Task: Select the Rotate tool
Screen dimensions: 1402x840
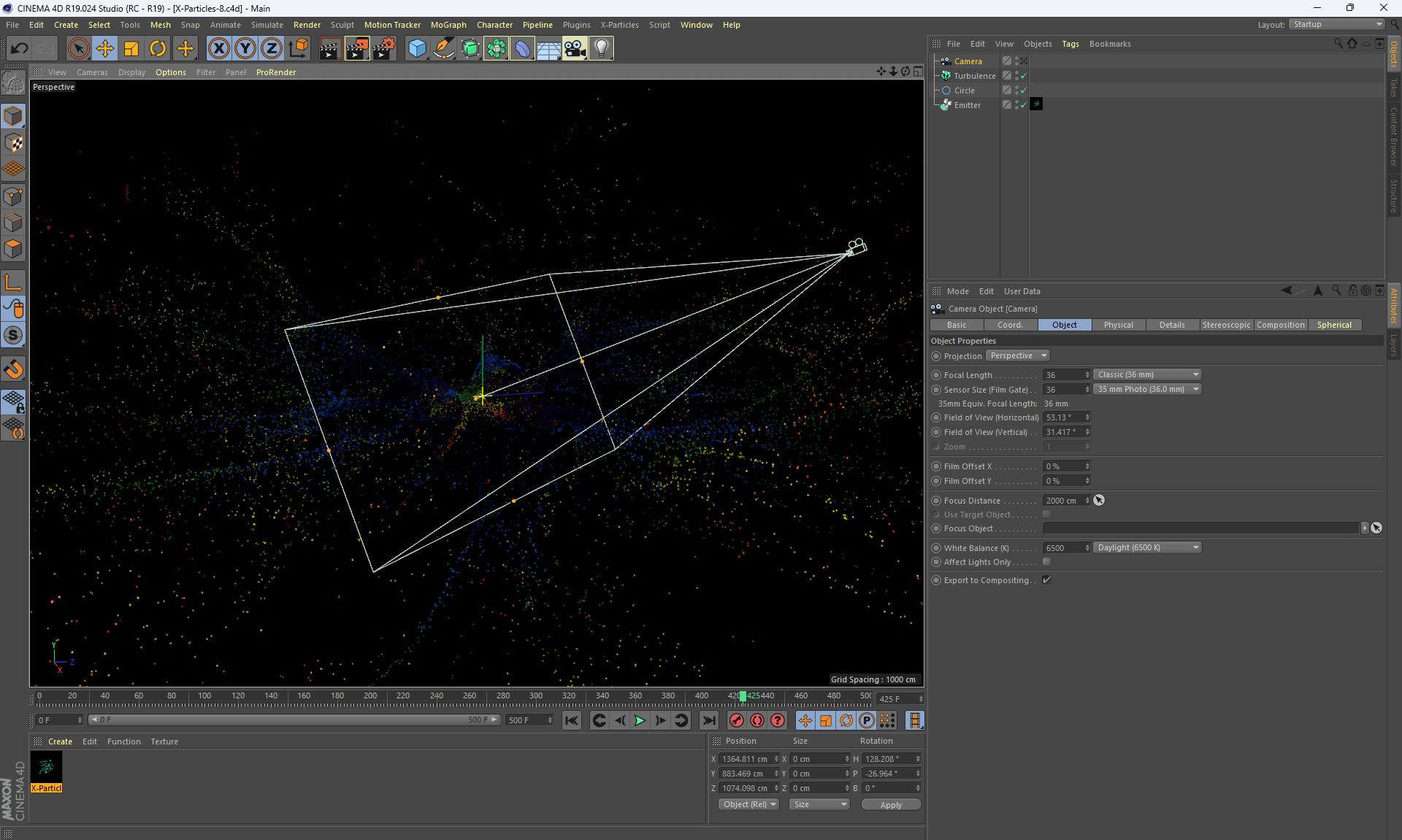Action: pyautogui.click(x=158, y=49)
